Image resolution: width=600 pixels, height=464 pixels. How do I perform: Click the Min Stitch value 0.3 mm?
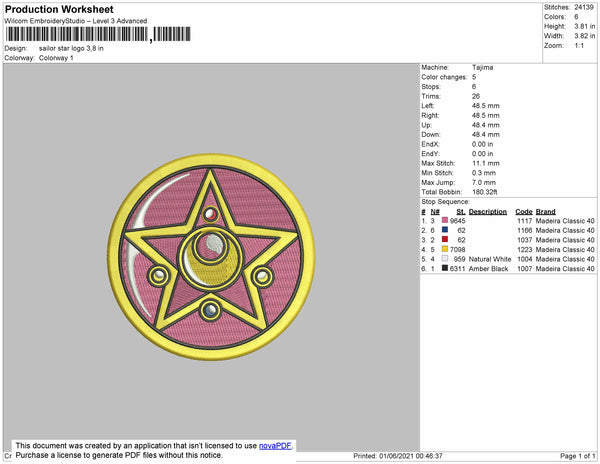click(x=483, y=173)
